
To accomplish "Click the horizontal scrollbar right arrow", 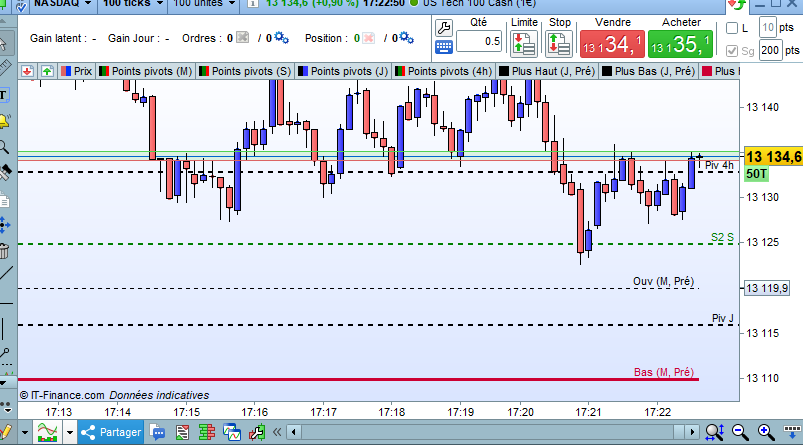I will [692, 432].
